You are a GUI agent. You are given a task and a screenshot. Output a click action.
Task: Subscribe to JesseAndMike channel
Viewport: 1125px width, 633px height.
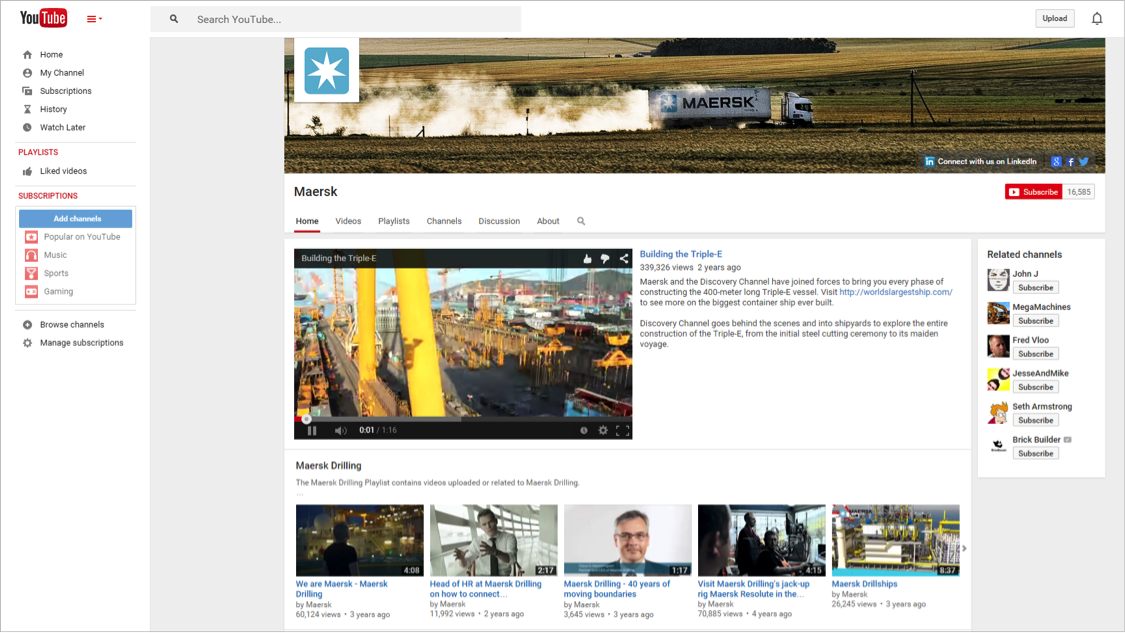[x=1035, y=387]
